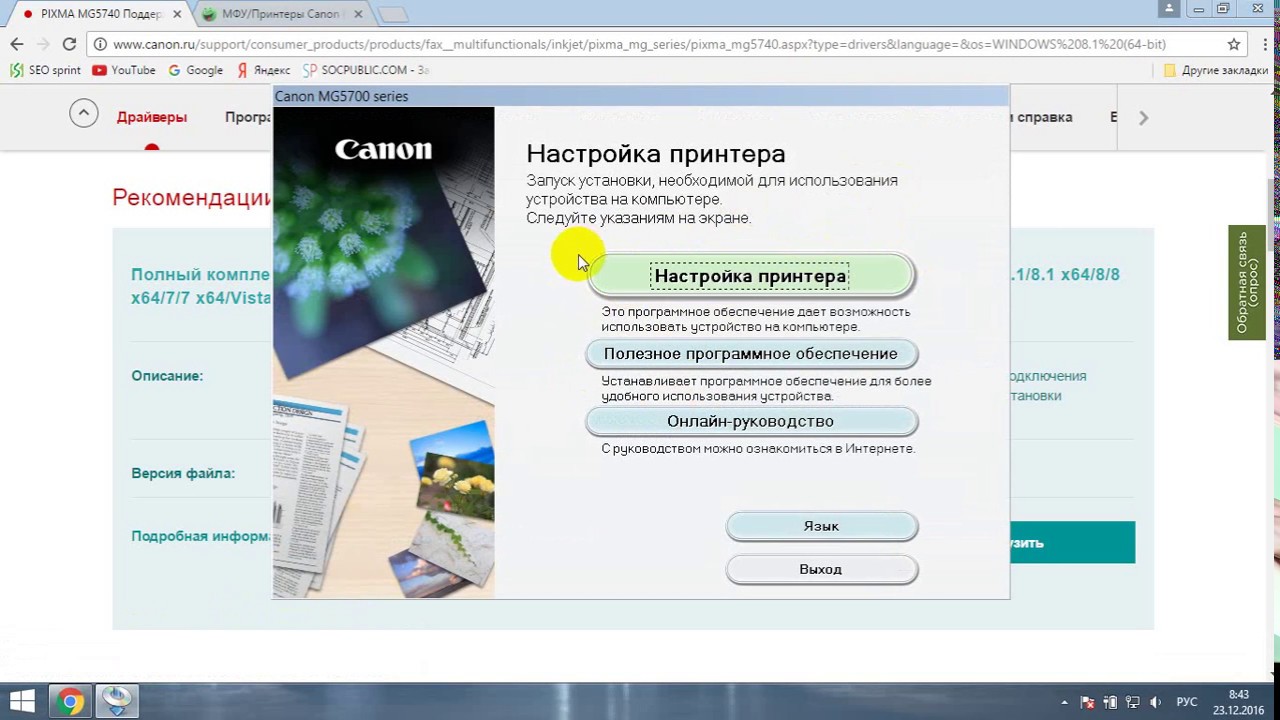Open the Яндекс bookmark

click(x=263, y=70)
